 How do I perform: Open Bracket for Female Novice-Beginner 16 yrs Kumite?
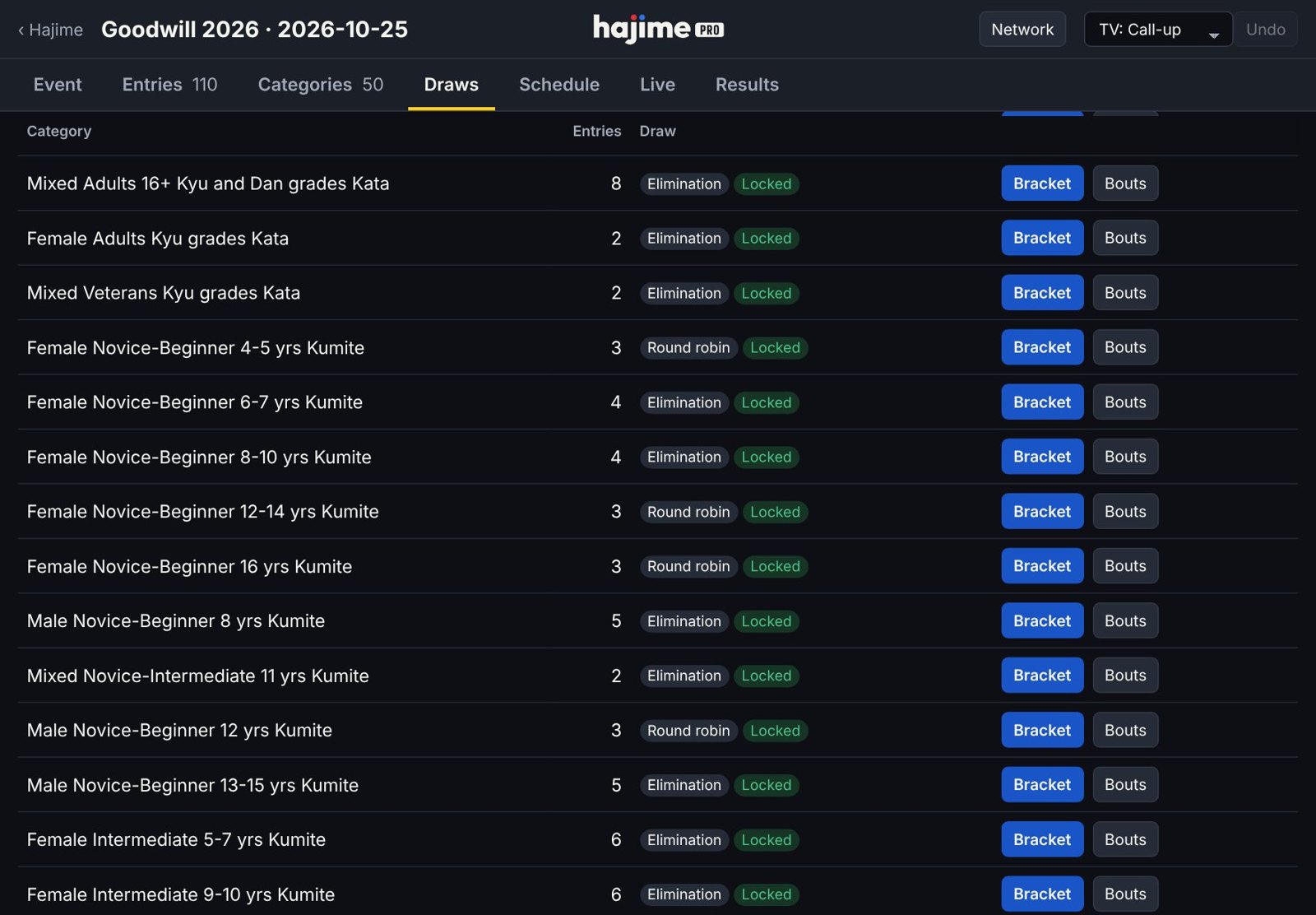1042,566
